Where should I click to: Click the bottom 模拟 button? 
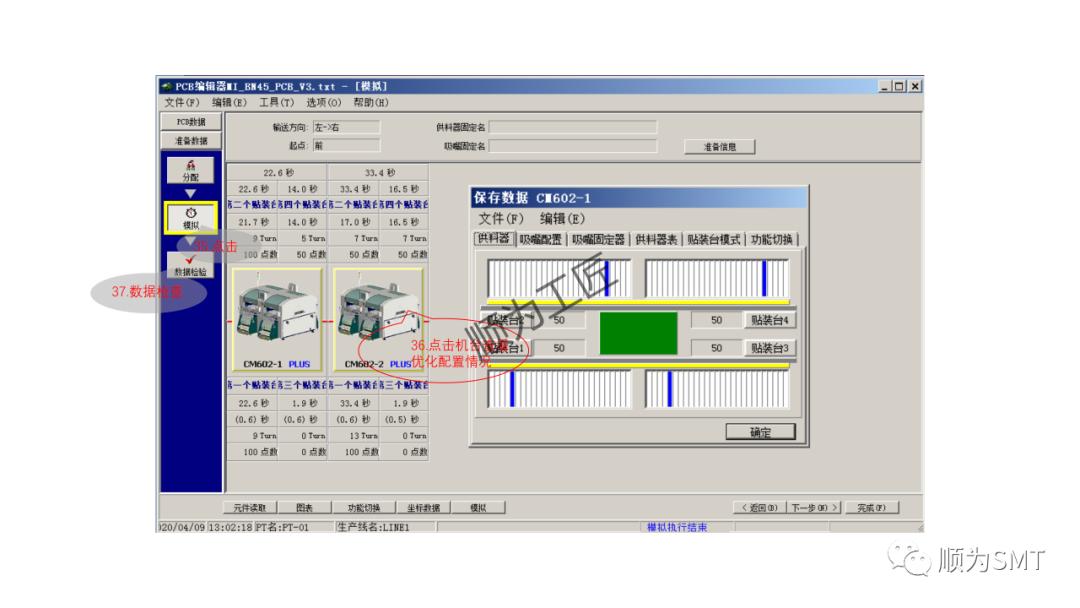[x=478, y=507]
